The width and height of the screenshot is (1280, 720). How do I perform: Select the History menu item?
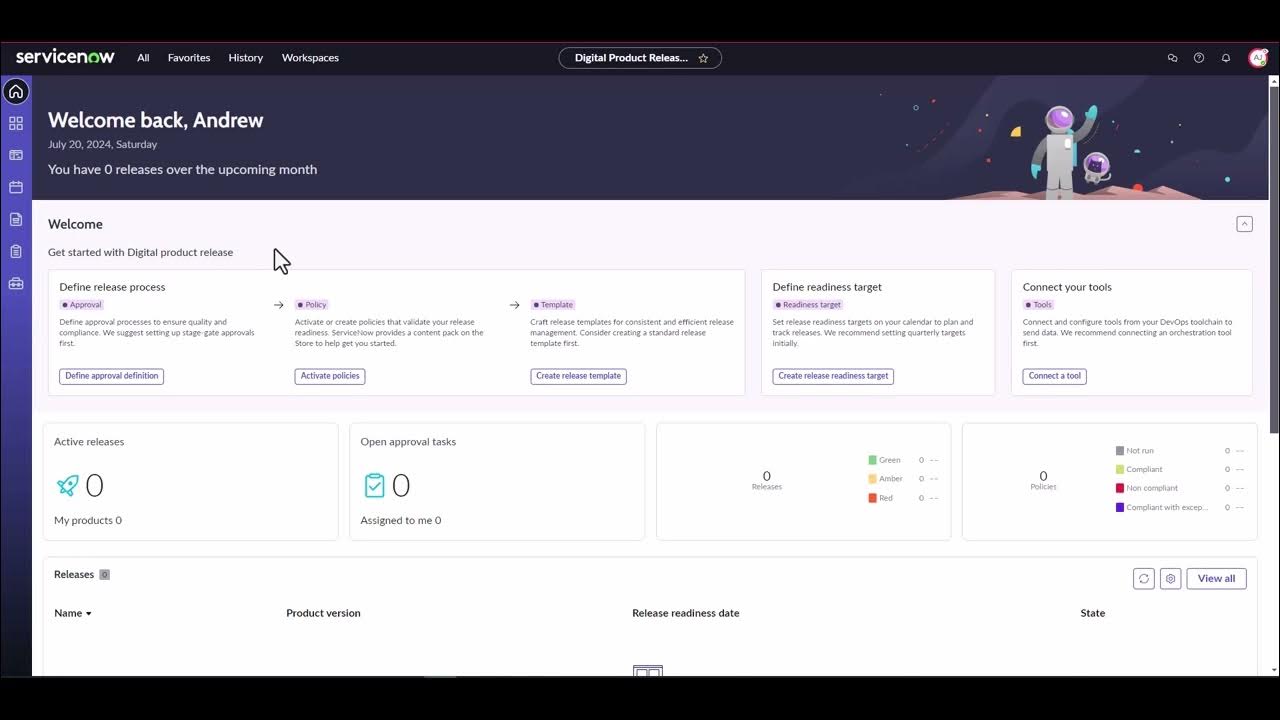click(x=245, y=57)
